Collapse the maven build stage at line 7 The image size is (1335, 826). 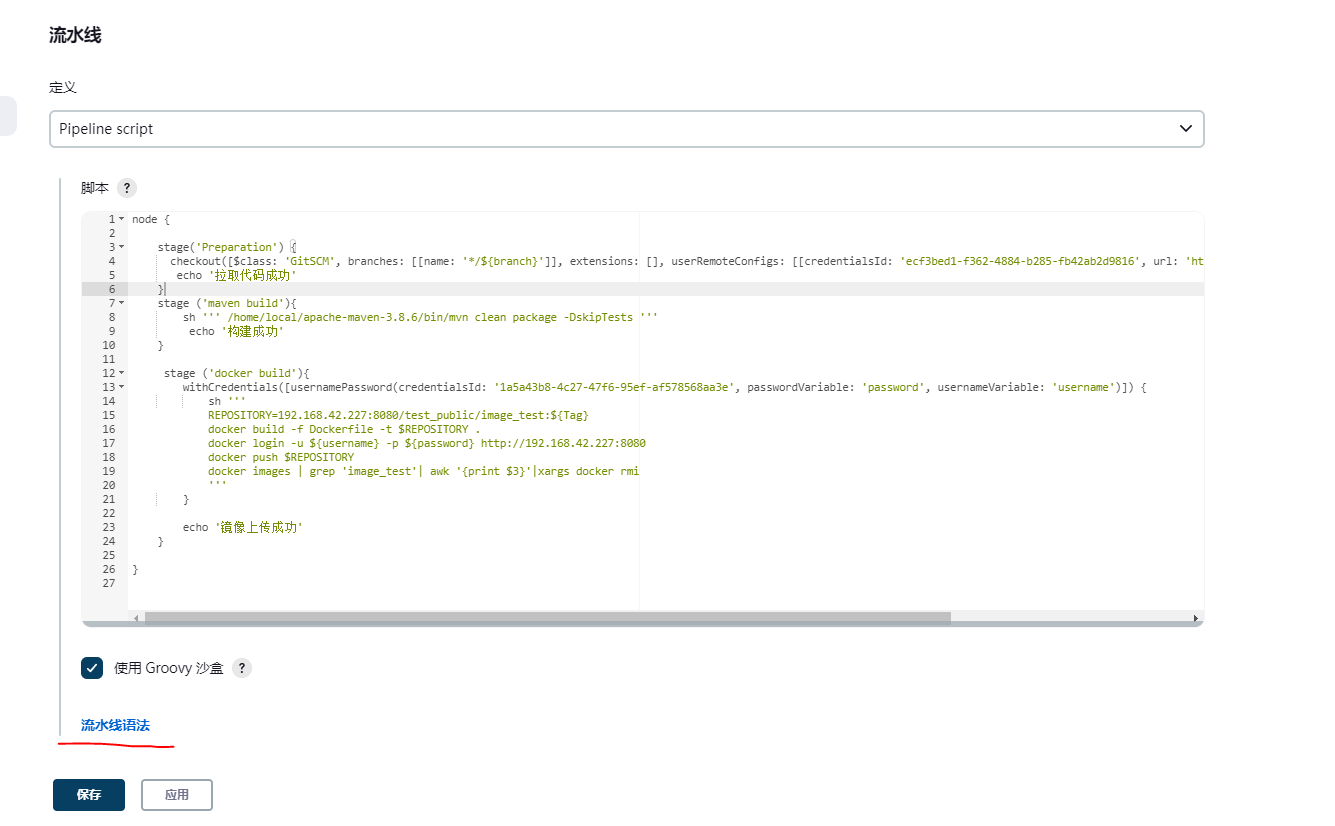[122, 303]
